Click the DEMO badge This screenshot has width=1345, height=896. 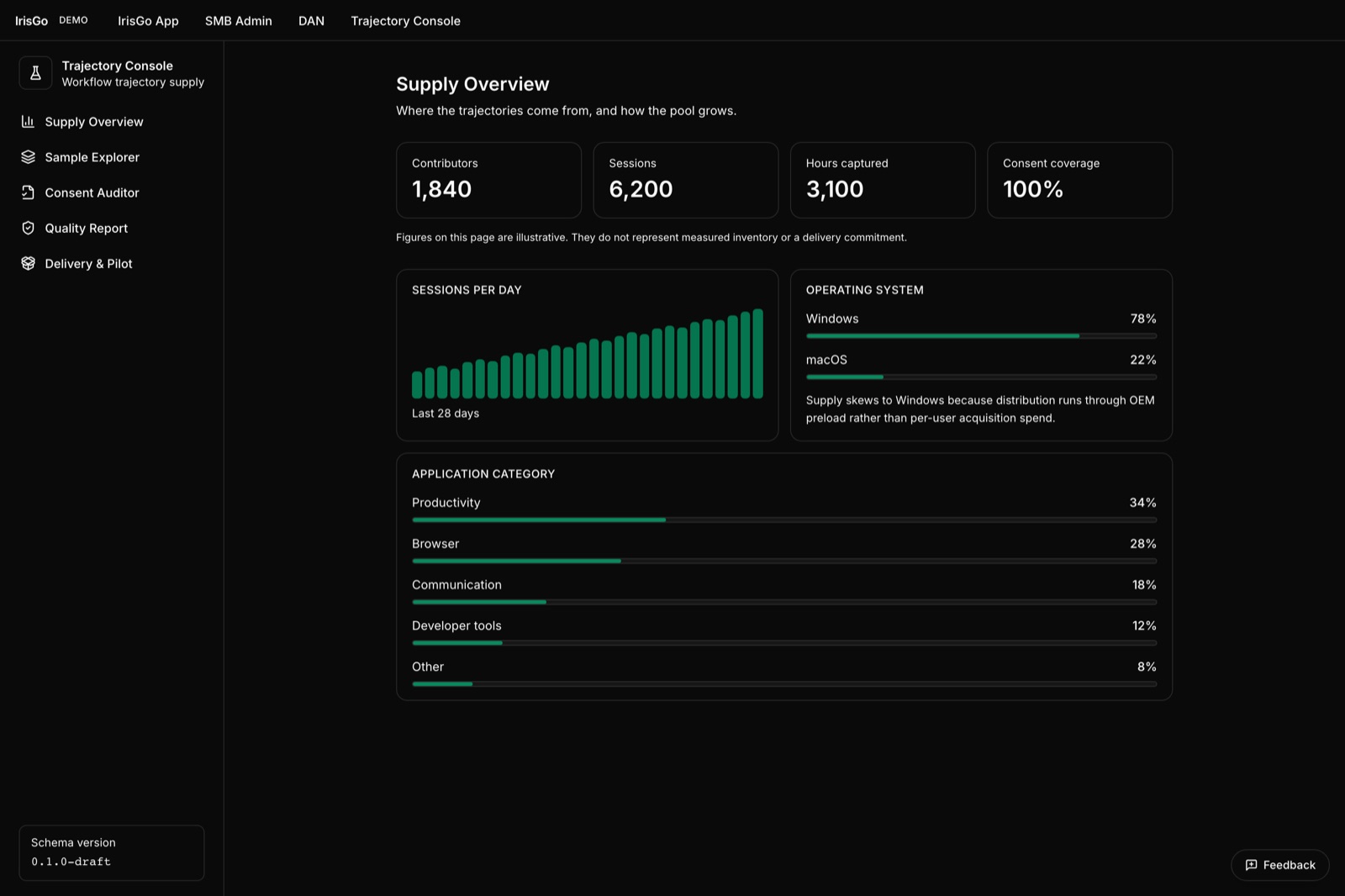[73, 20]
